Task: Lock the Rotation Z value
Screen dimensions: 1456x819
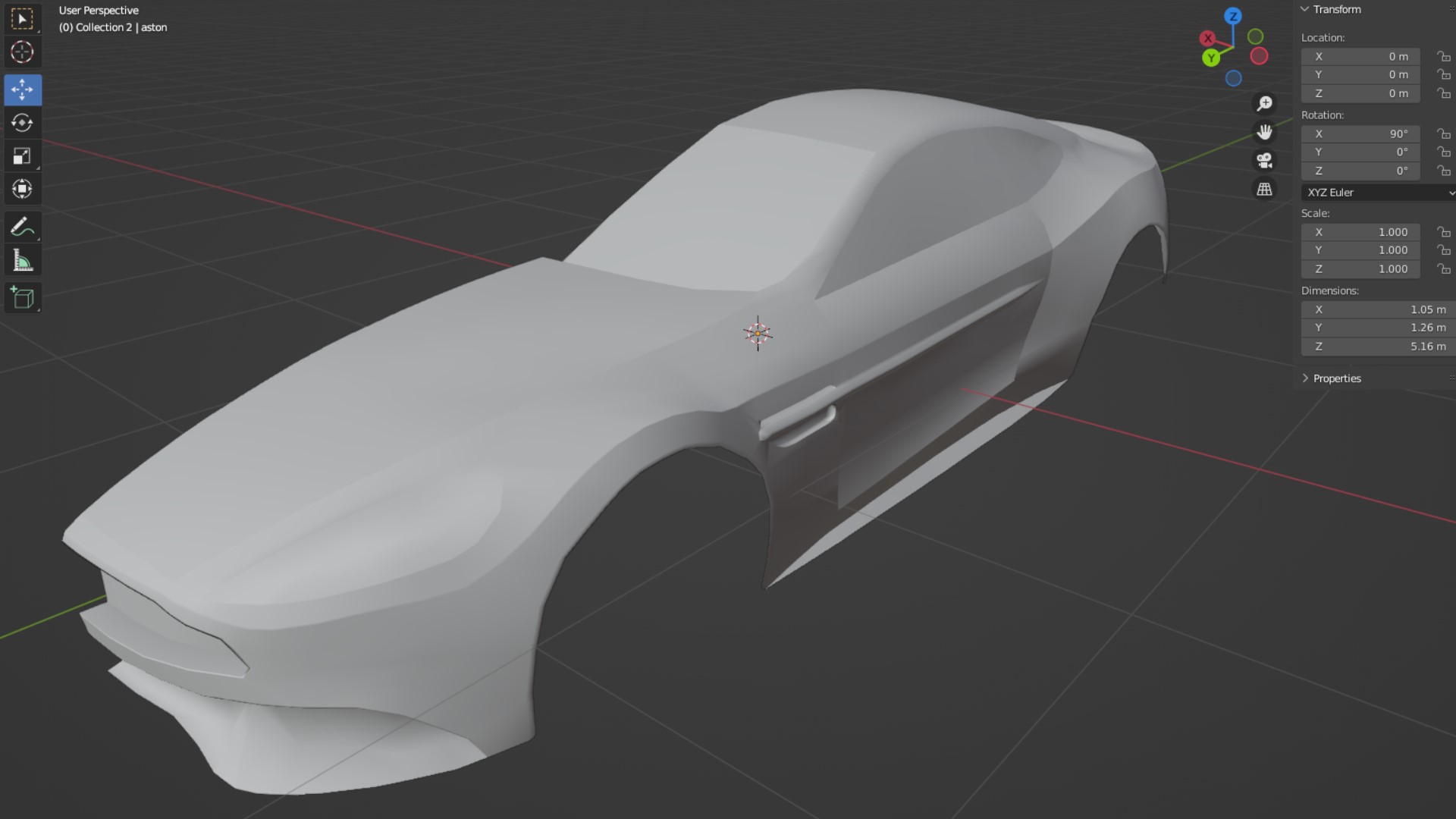Action: (x=1443, y=171)
